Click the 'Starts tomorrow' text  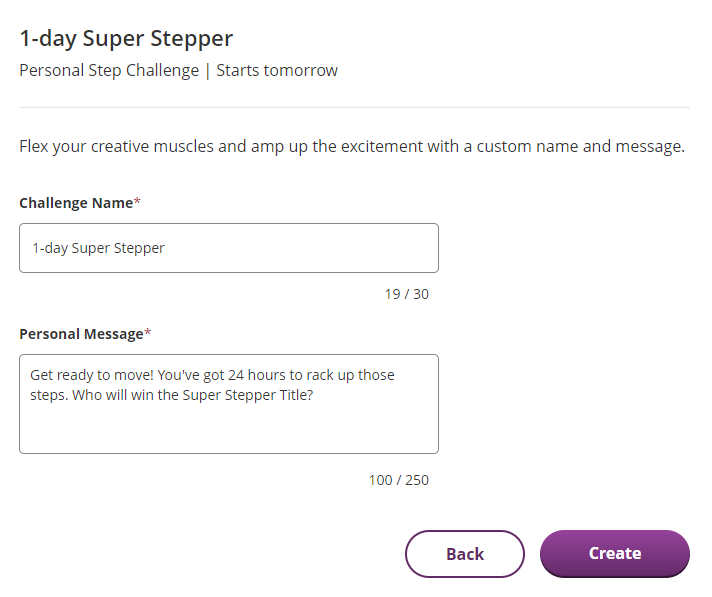pyautogui.click(x=277, y=71)
